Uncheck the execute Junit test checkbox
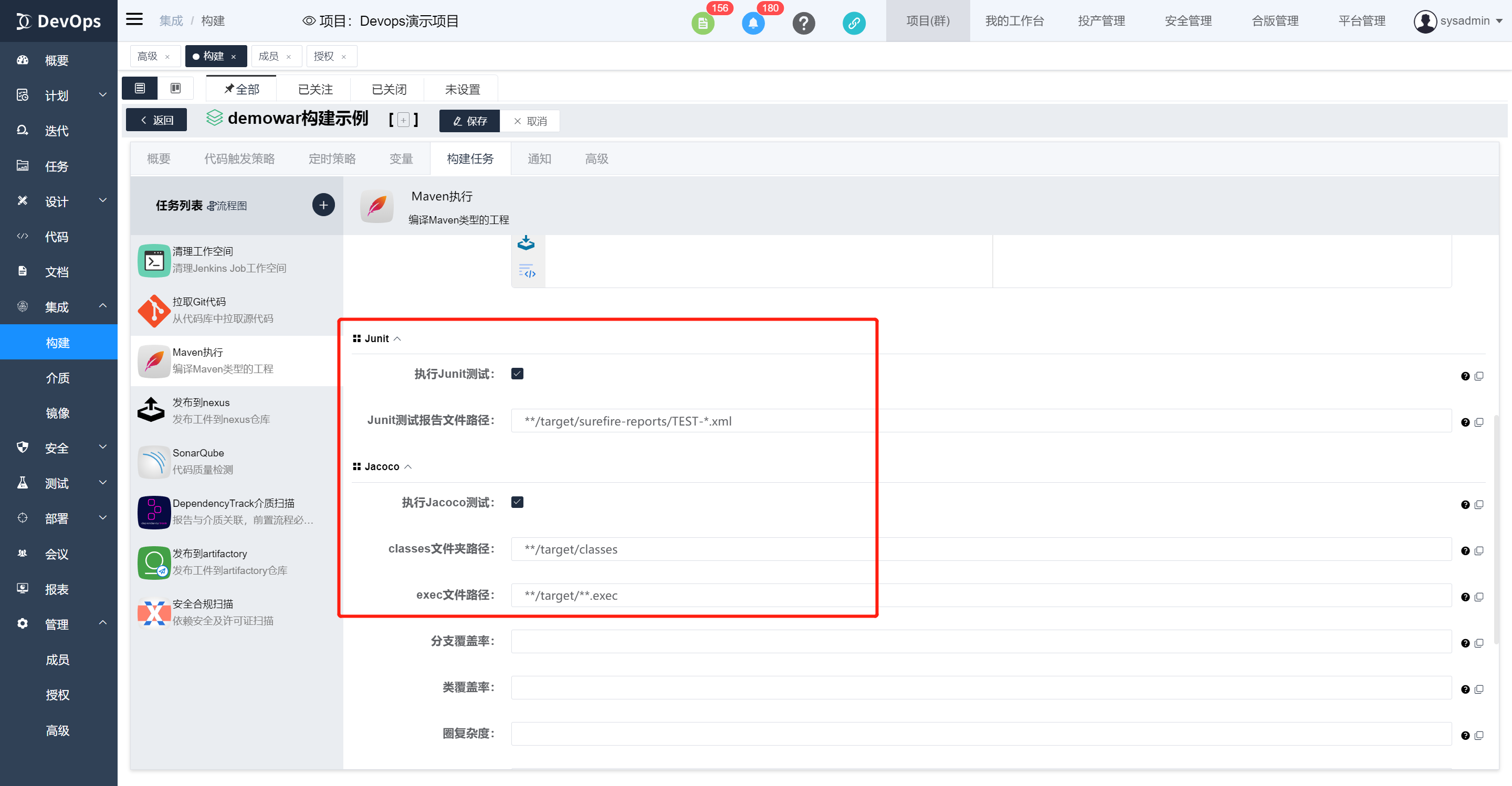The image size is (1512, 786). (517, 374)
